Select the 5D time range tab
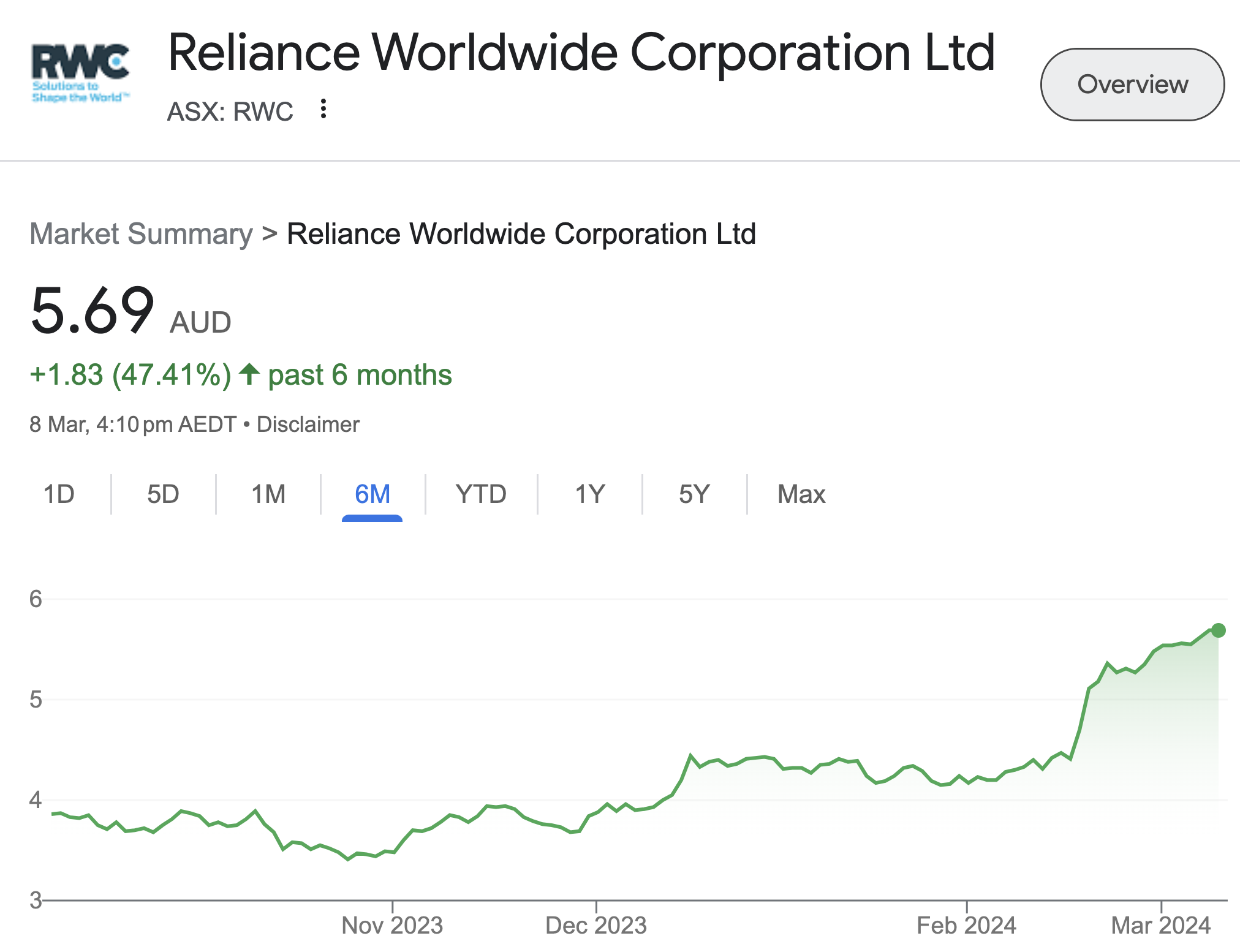This screenshot has height=952, width=1240. tap(163, 494)
